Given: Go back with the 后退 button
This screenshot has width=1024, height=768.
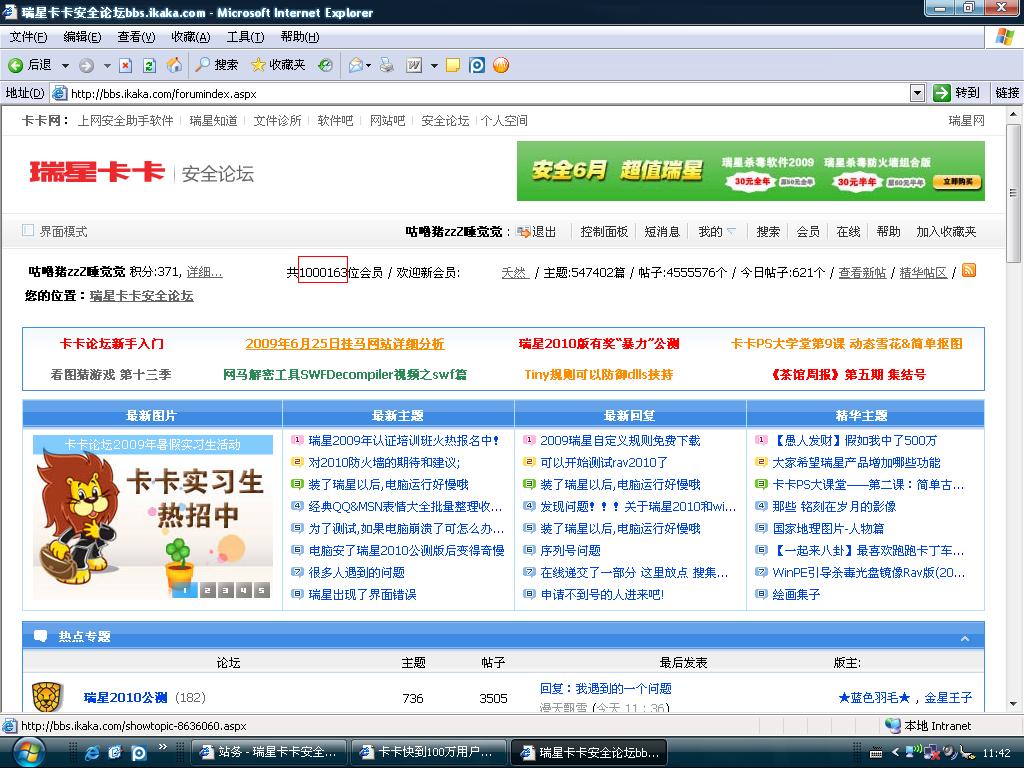Looking at the screenshot, I should click(x=29, y=65).
